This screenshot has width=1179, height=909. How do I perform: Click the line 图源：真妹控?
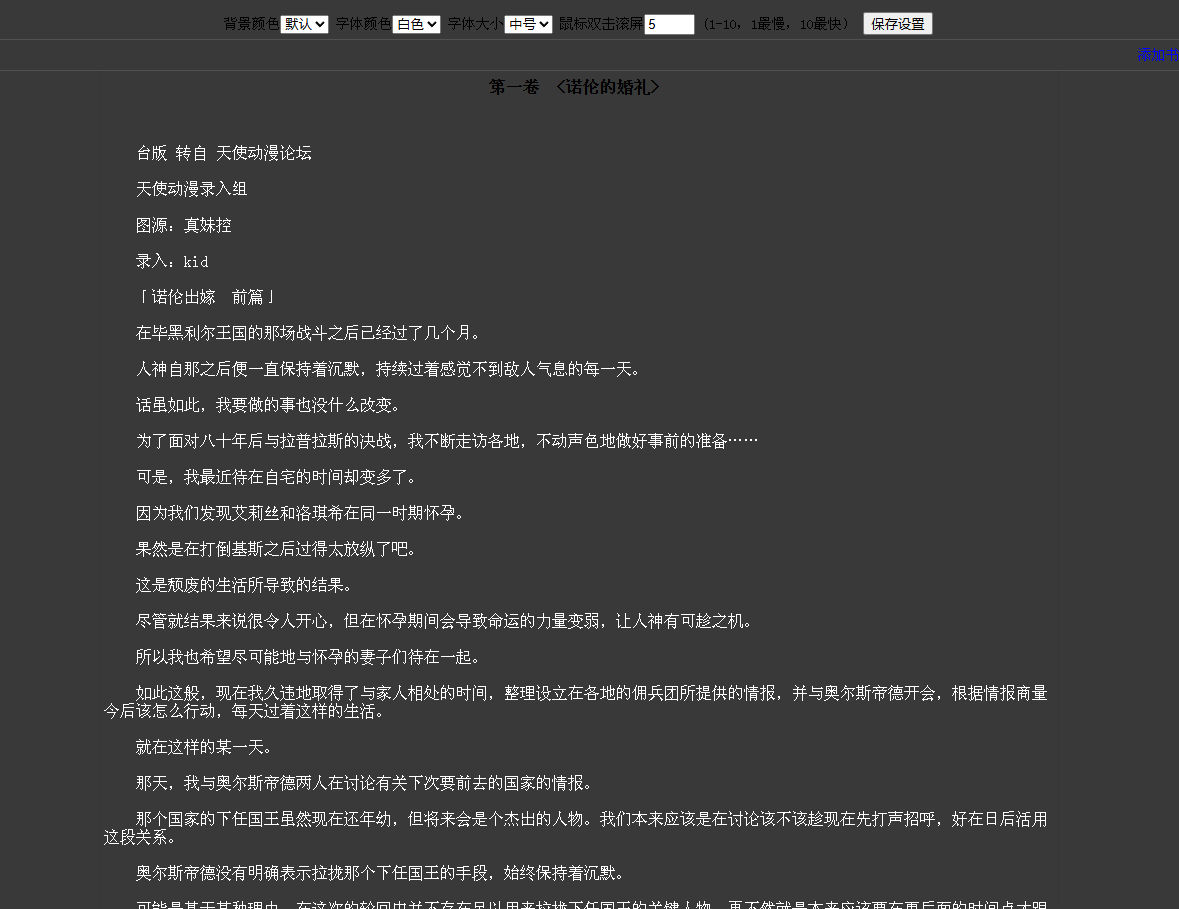click(184, 225)
